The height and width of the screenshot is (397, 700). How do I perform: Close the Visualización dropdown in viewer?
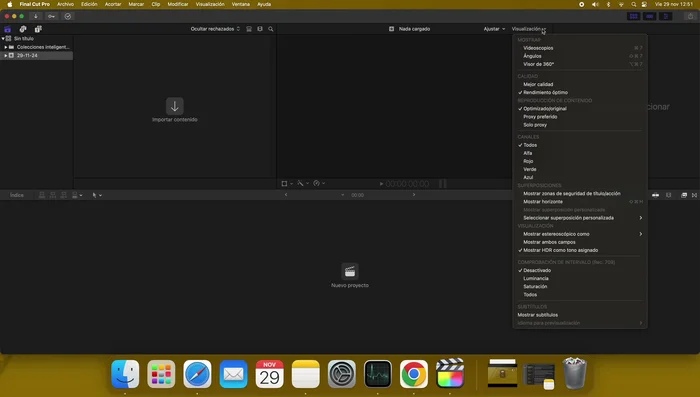[x=529, y=29]
